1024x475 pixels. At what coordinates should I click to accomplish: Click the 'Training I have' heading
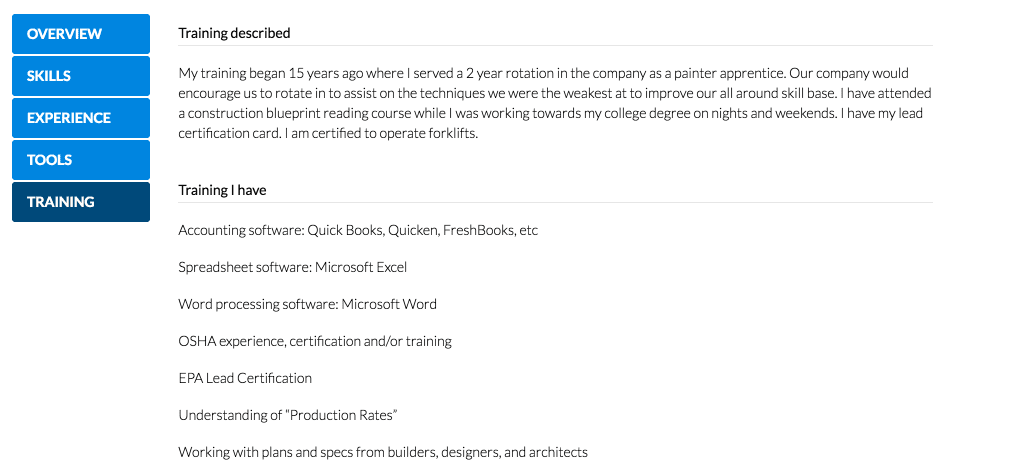click(222, 190)
